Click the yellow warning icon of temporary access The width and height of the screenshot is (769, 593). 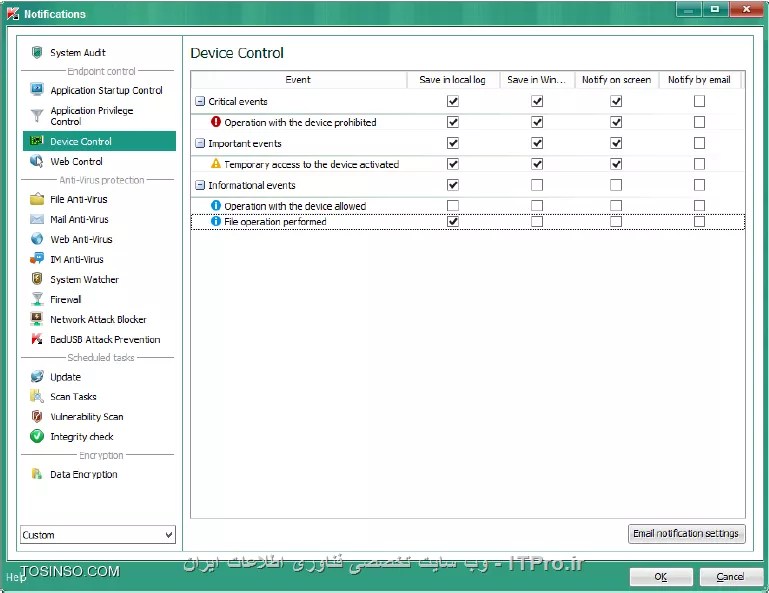click(216, 164)
